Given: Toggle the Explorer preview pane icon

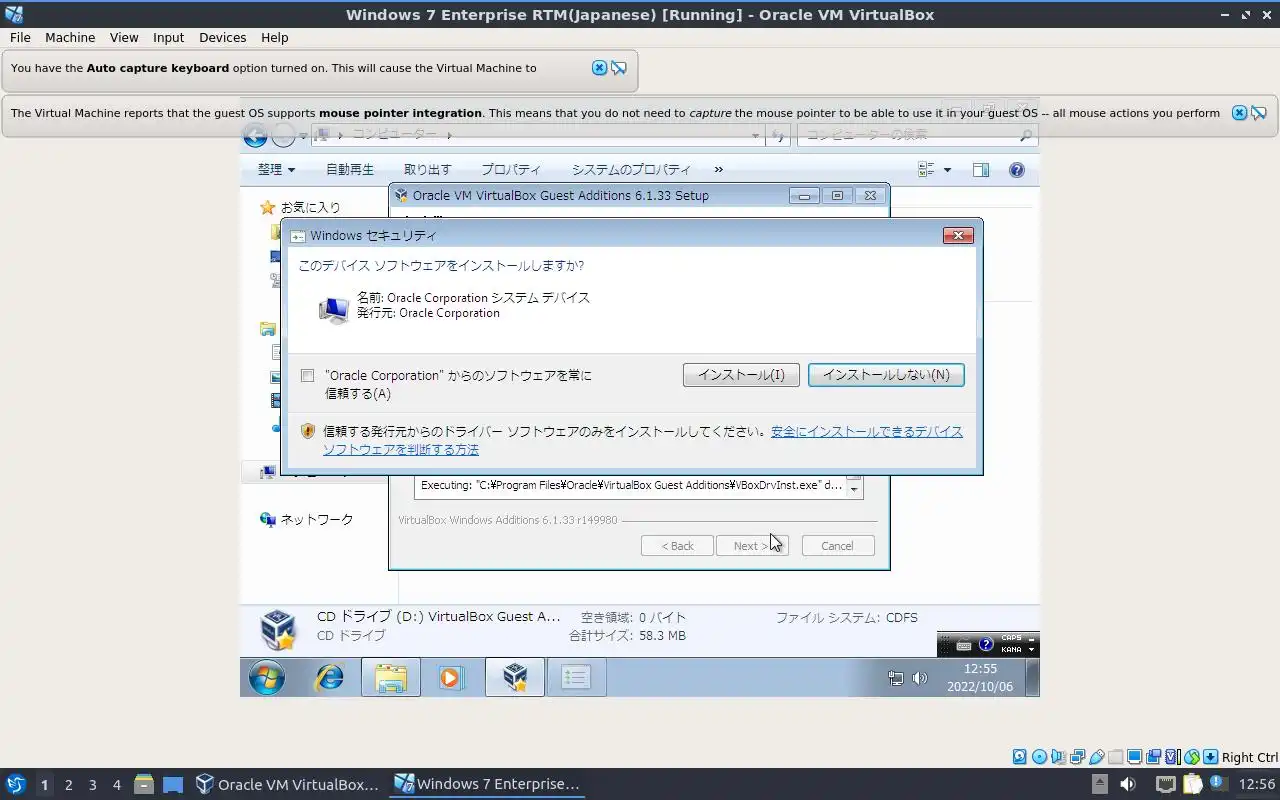Looking at the screenshot, I should point(981,170).
